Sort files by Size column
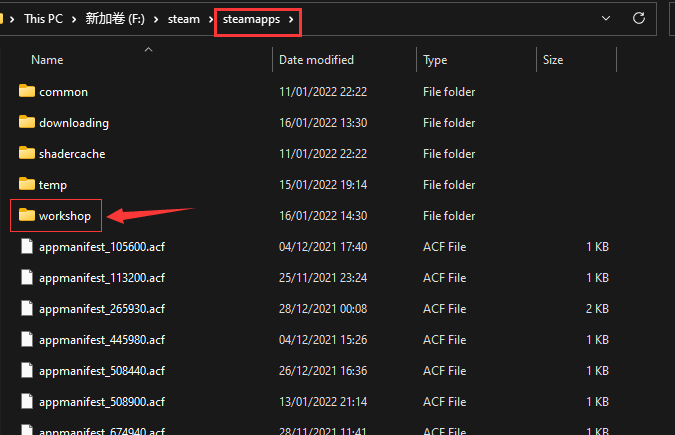Image resolution: width=675 pixels, height=435 pixels. 553,60
